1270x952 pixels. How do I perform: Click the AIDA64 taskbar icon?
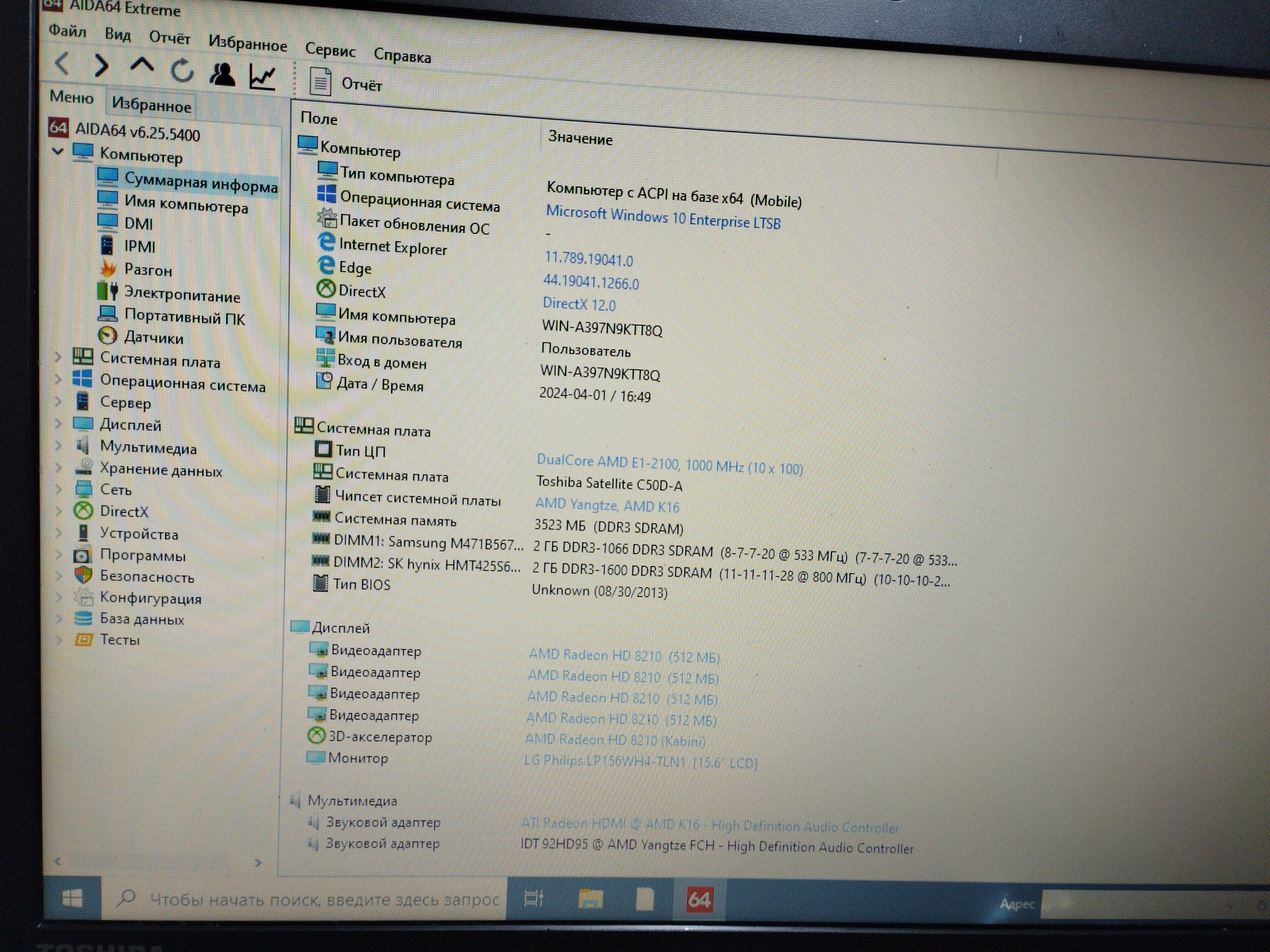[x=698, y=900]
